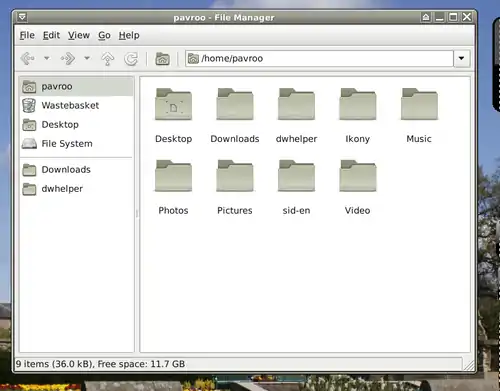Open the Go menu
Screen dimensions: 500x391
104,35
